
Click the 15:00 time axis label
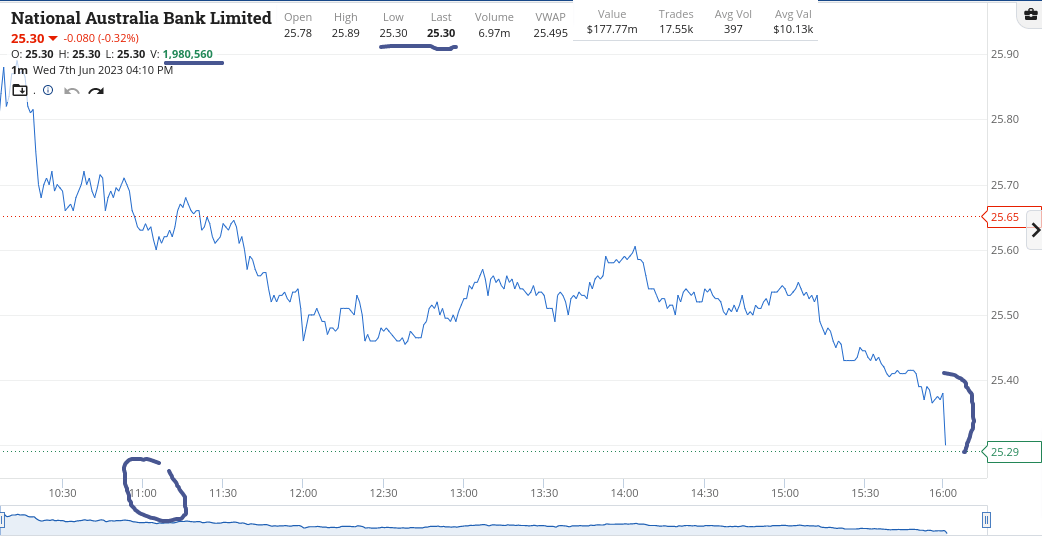[784, 494]
